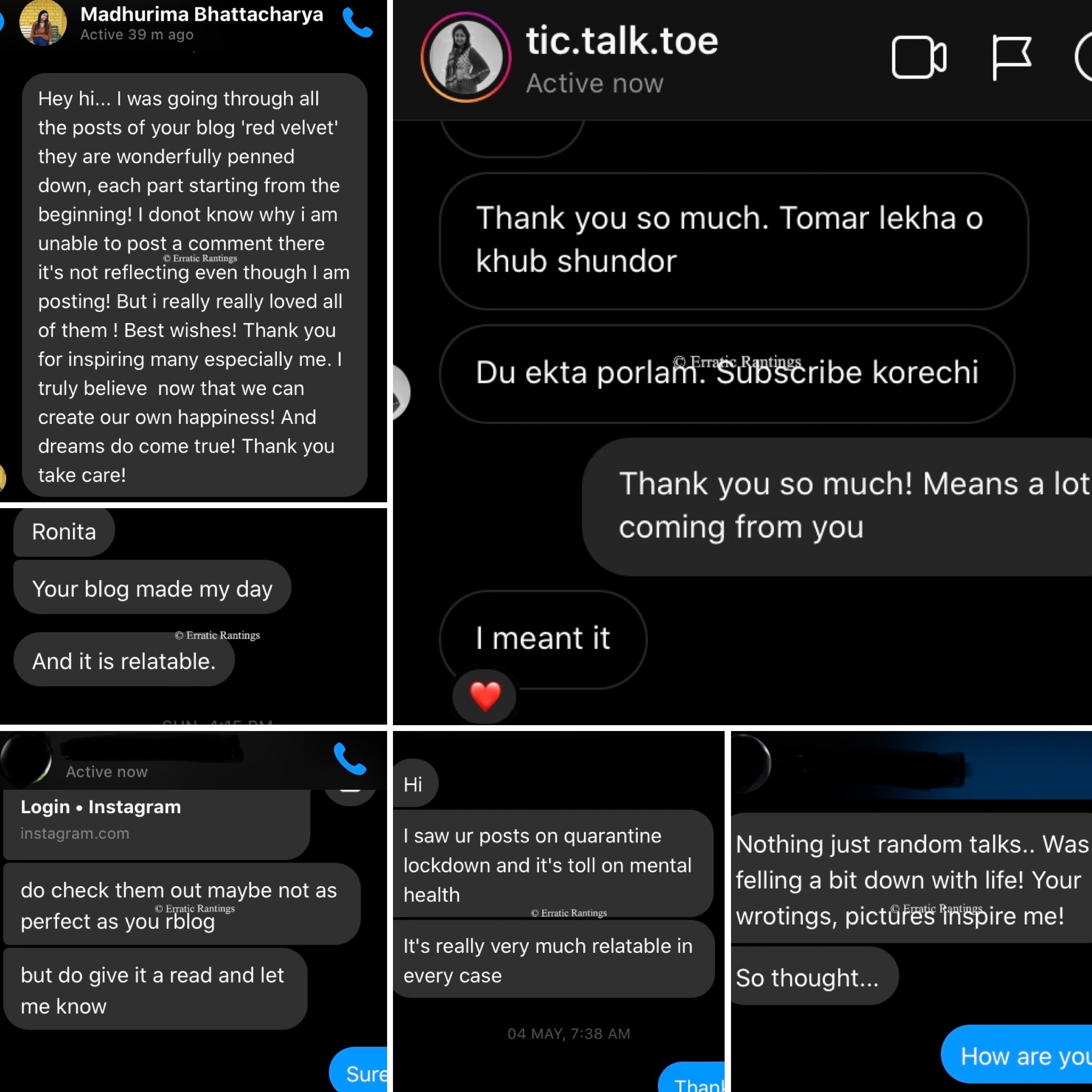The width and height of the screenshot is (1092, 1092).
Task: Select the Hi message bubble
Action: pyautogui.click(x=414, y=783)
